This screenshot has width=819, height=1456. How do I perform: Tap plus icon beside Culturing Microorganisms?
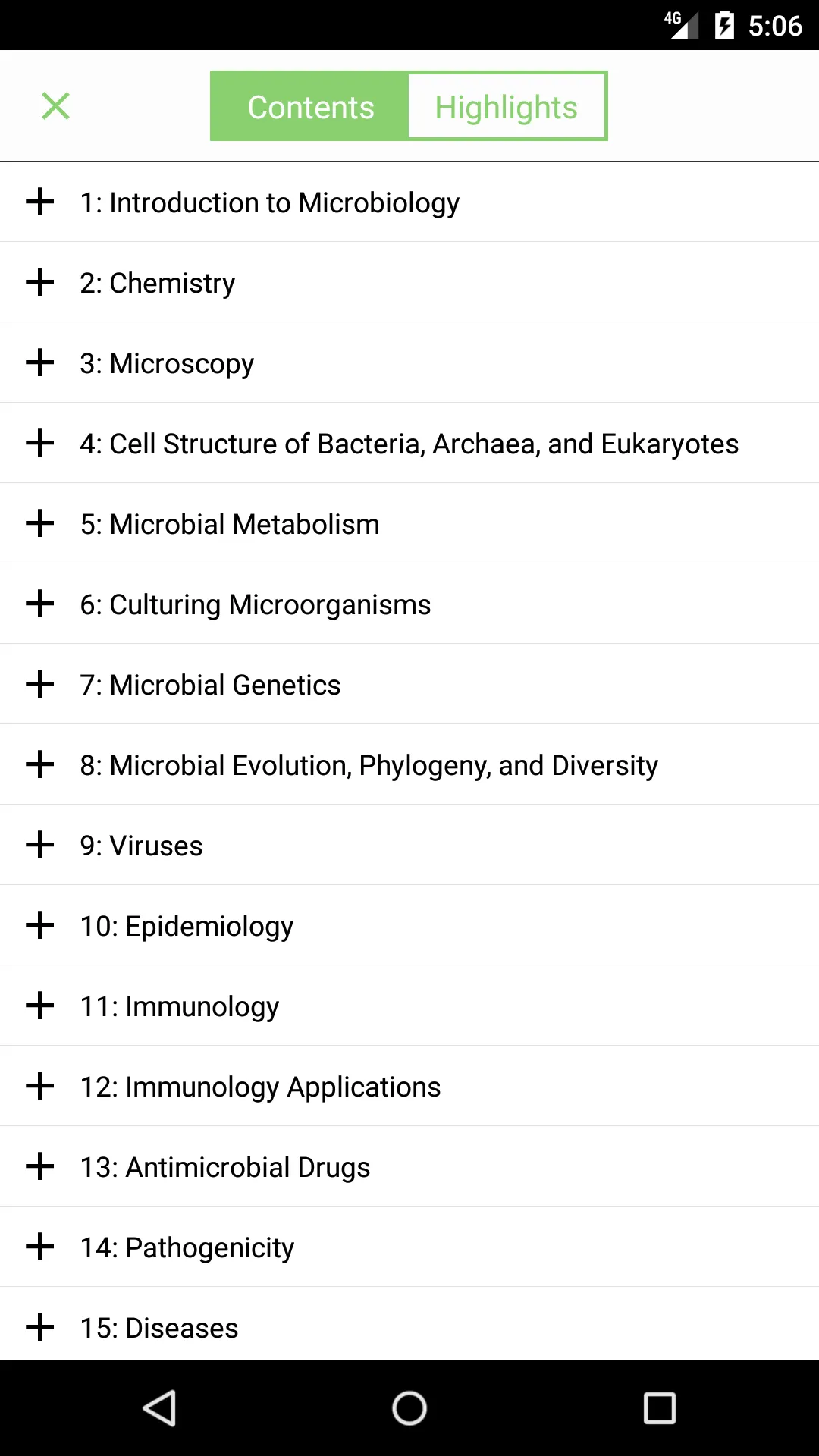39,604
